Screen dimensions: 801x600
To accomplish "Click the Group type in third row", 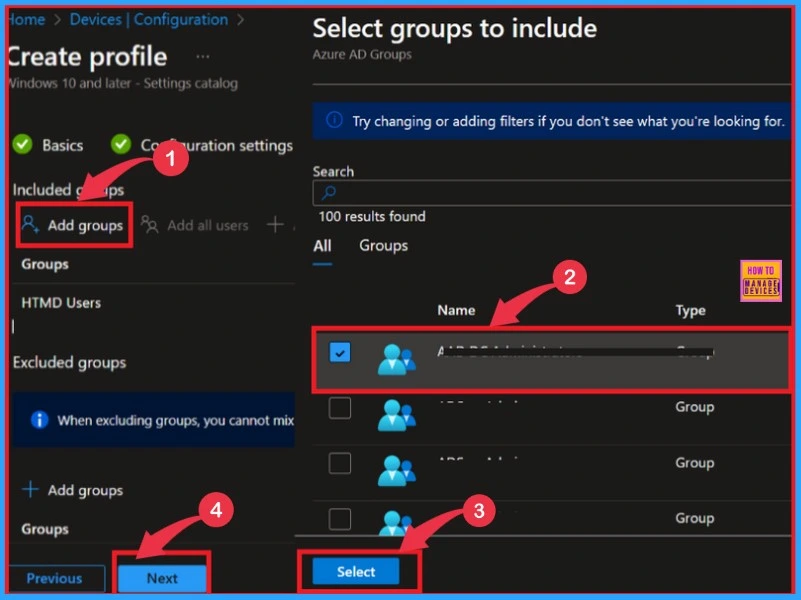I will click(695, 463).
